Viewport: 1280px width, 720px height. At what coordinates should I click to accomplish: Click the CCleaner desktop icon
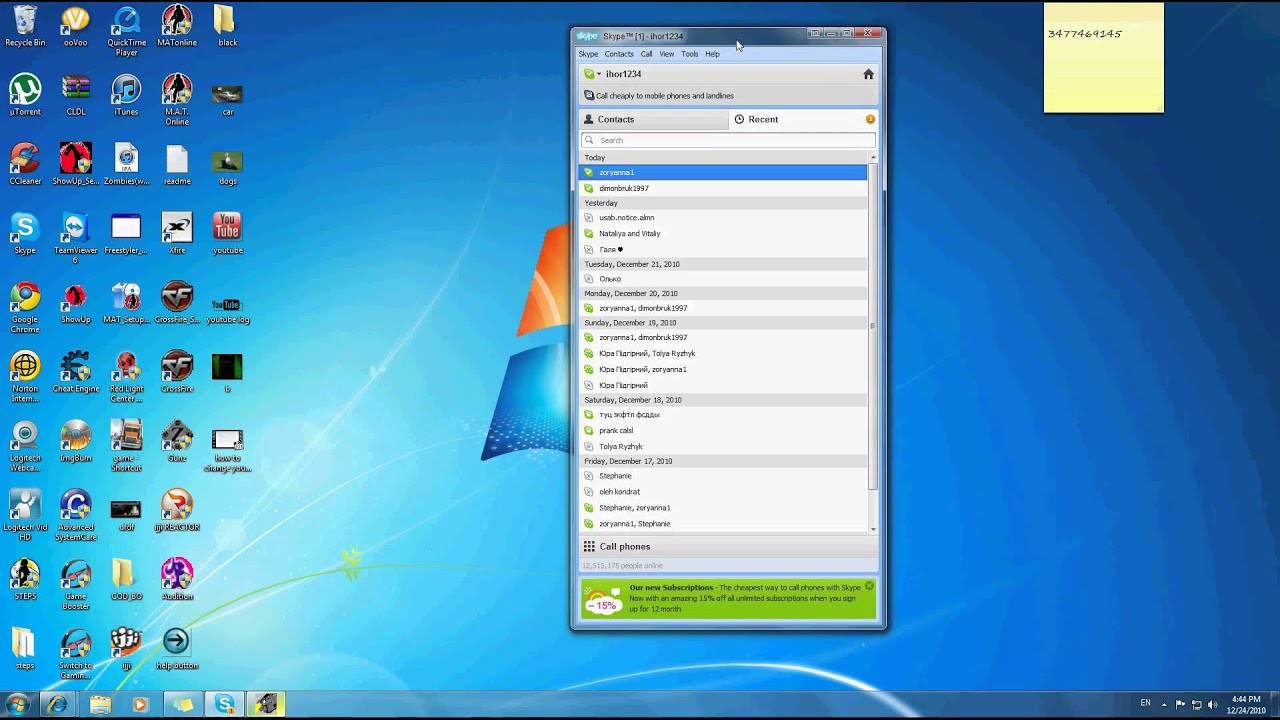point(25,165)
